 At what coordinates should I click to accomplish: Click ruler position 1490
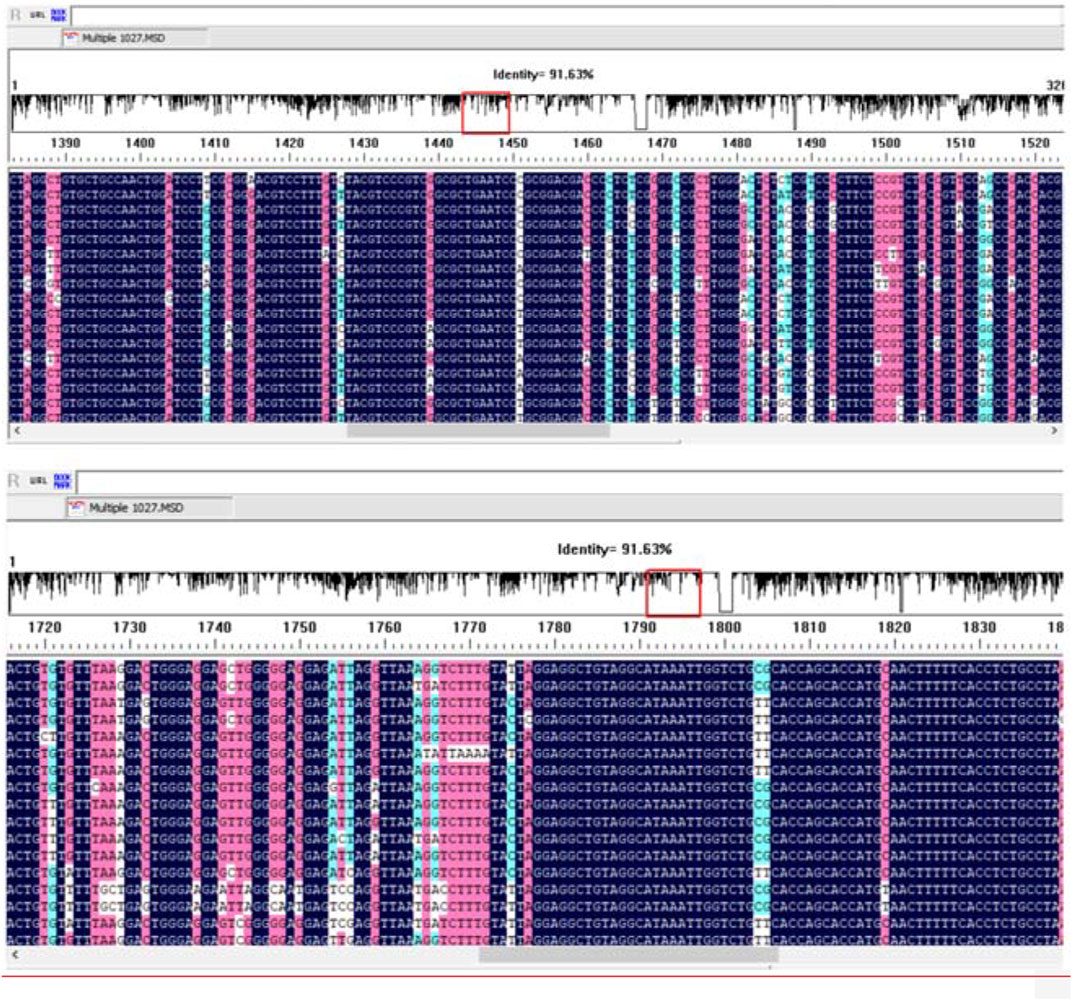811,143
